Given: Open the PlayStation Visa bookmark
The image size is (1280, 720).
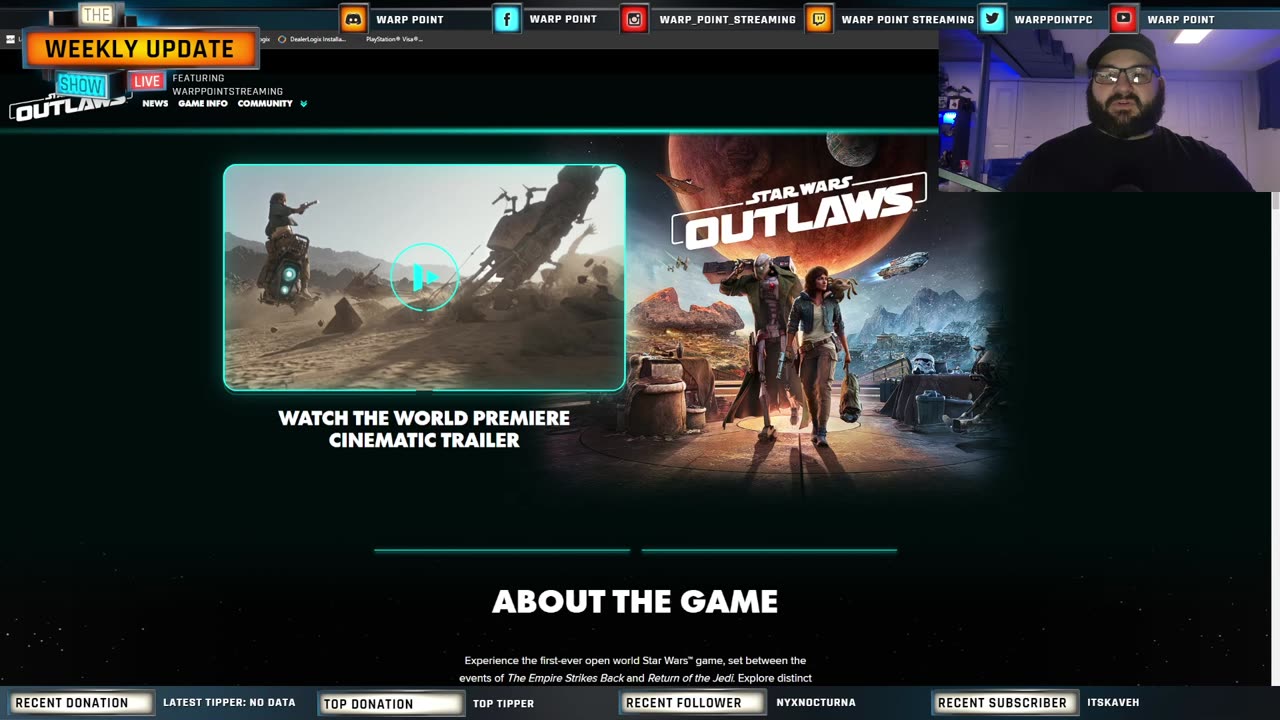Looking at the screenshot, I should (x=394, y=39).
